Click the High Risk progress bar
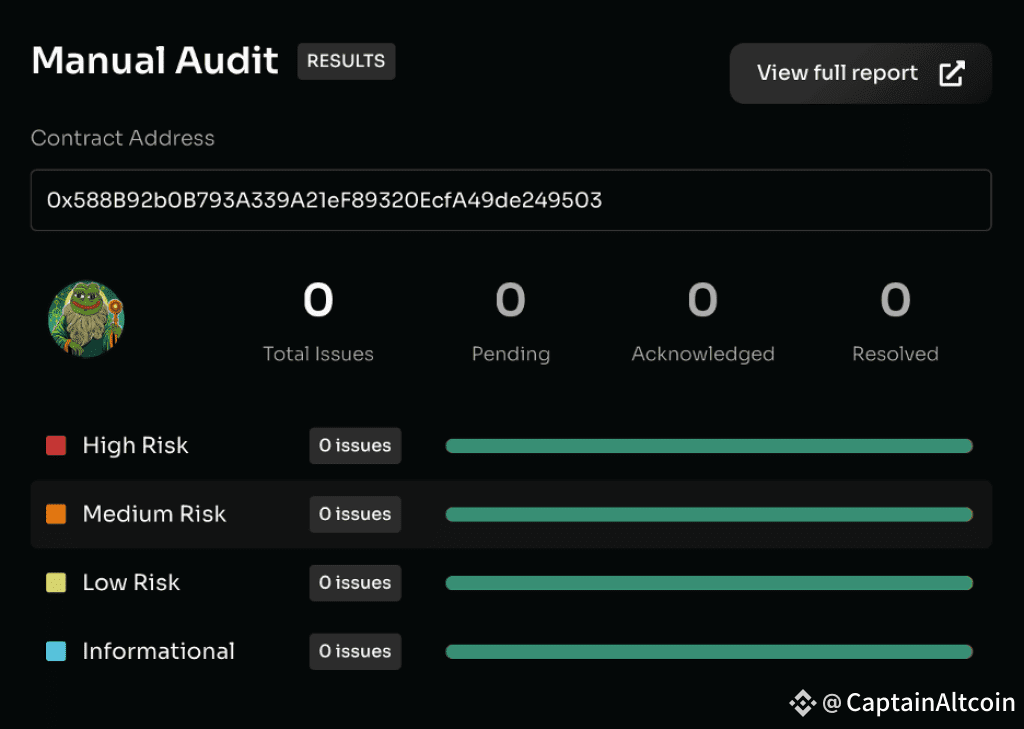 click(x=709, y=446)
